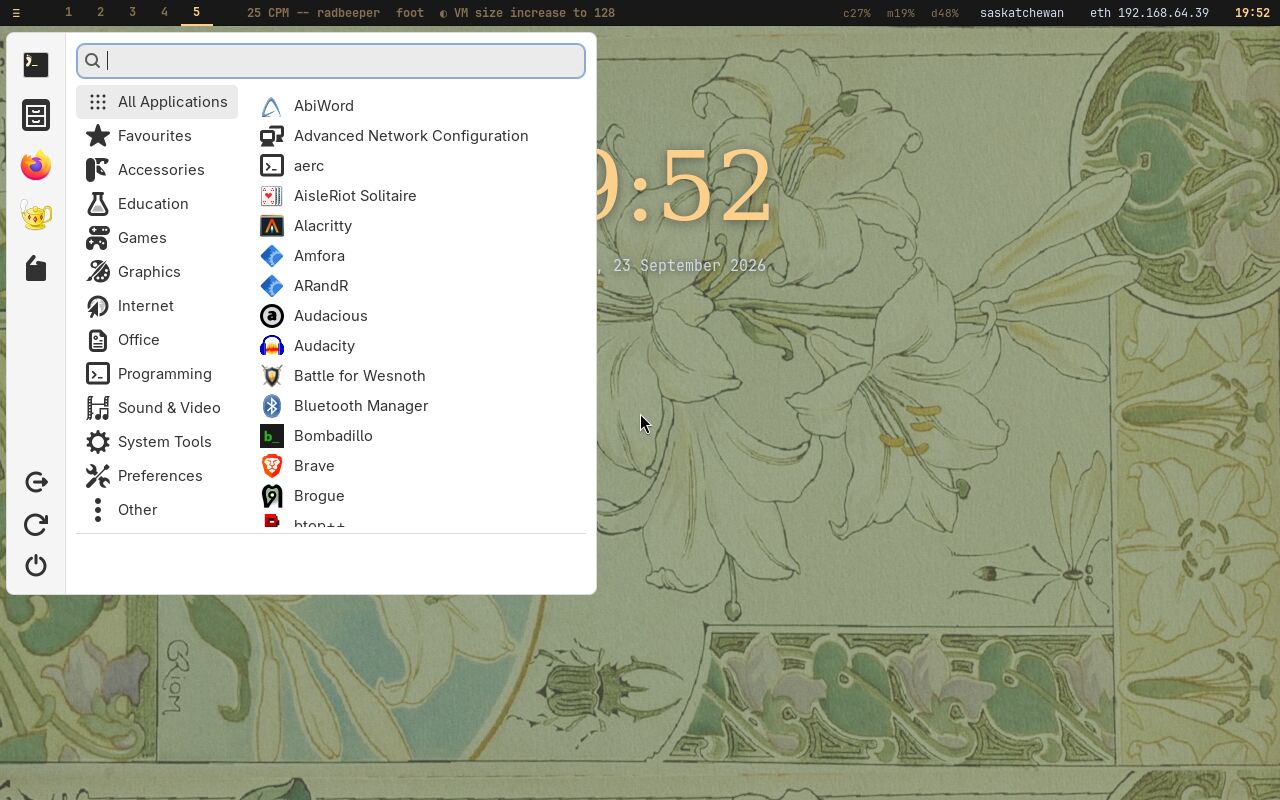Click the power off icon
Image resolution: width=1280 pixels, height=800 pixels.
coord(36,566)
